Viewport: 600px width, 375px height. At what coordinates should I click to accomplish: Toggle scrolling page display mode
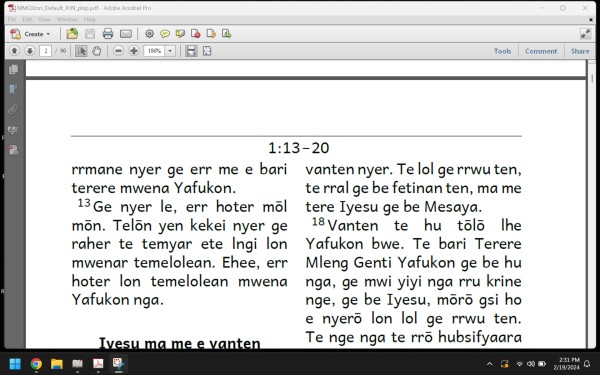point(191,51)
